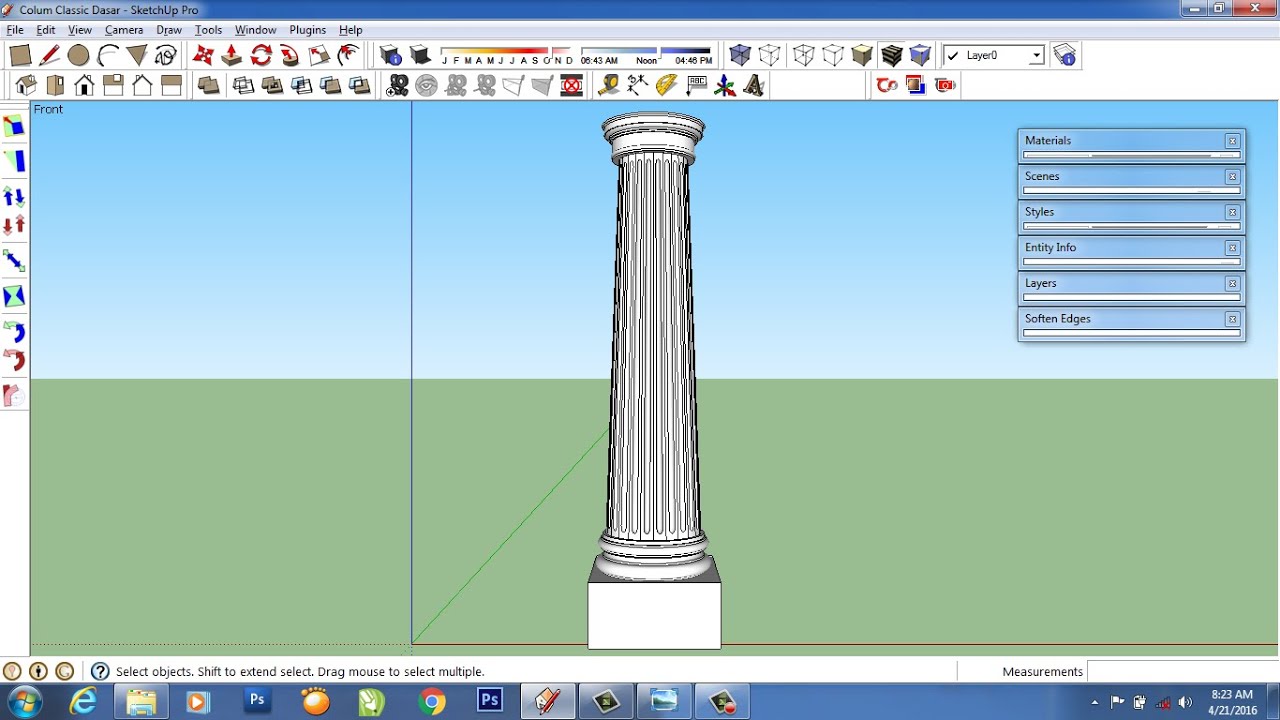Click the Windows Start button

(24, 702)
